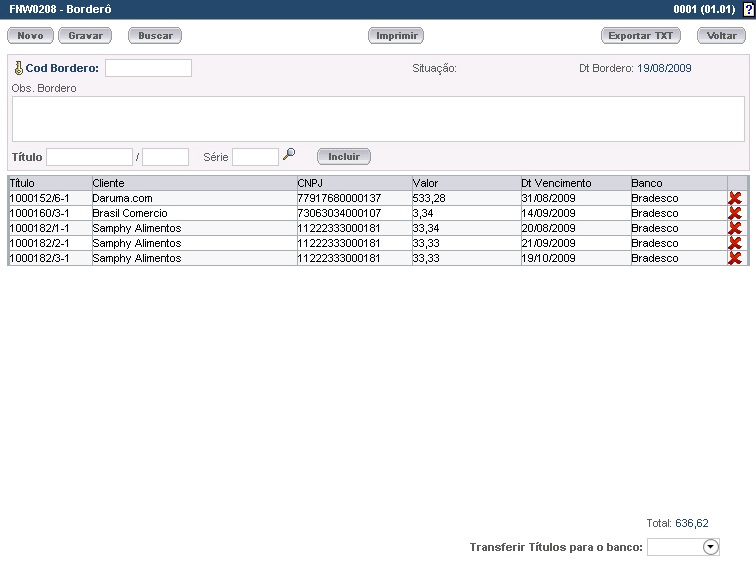Expand the transfer bank dropdown
The width and height of the screenshot is (756, 578).
pyautogui.click(x=710, y=547)
